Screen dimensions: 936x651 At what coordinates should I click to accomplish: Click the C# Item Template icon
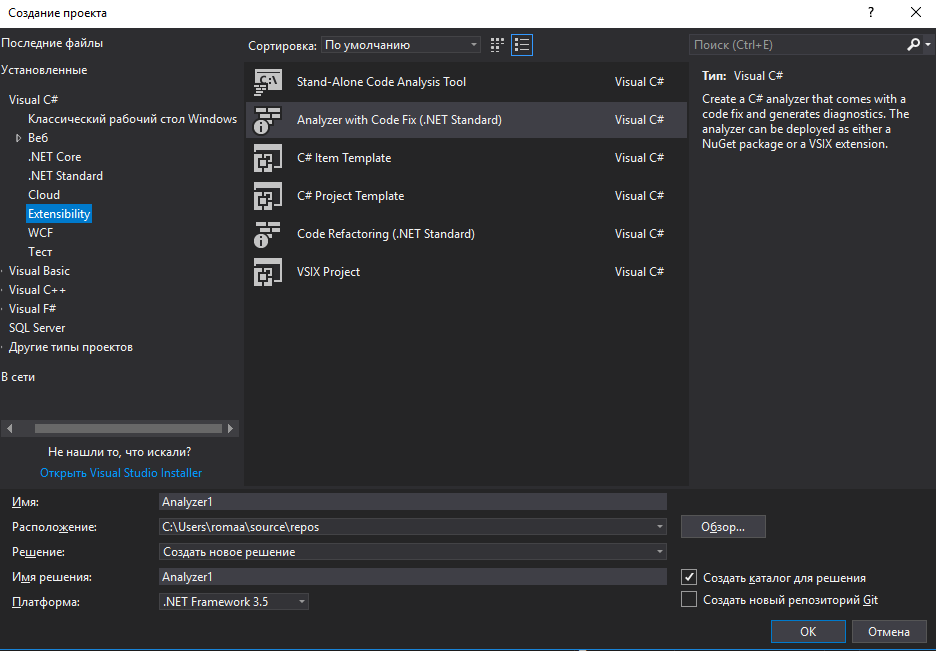point(267,158)
